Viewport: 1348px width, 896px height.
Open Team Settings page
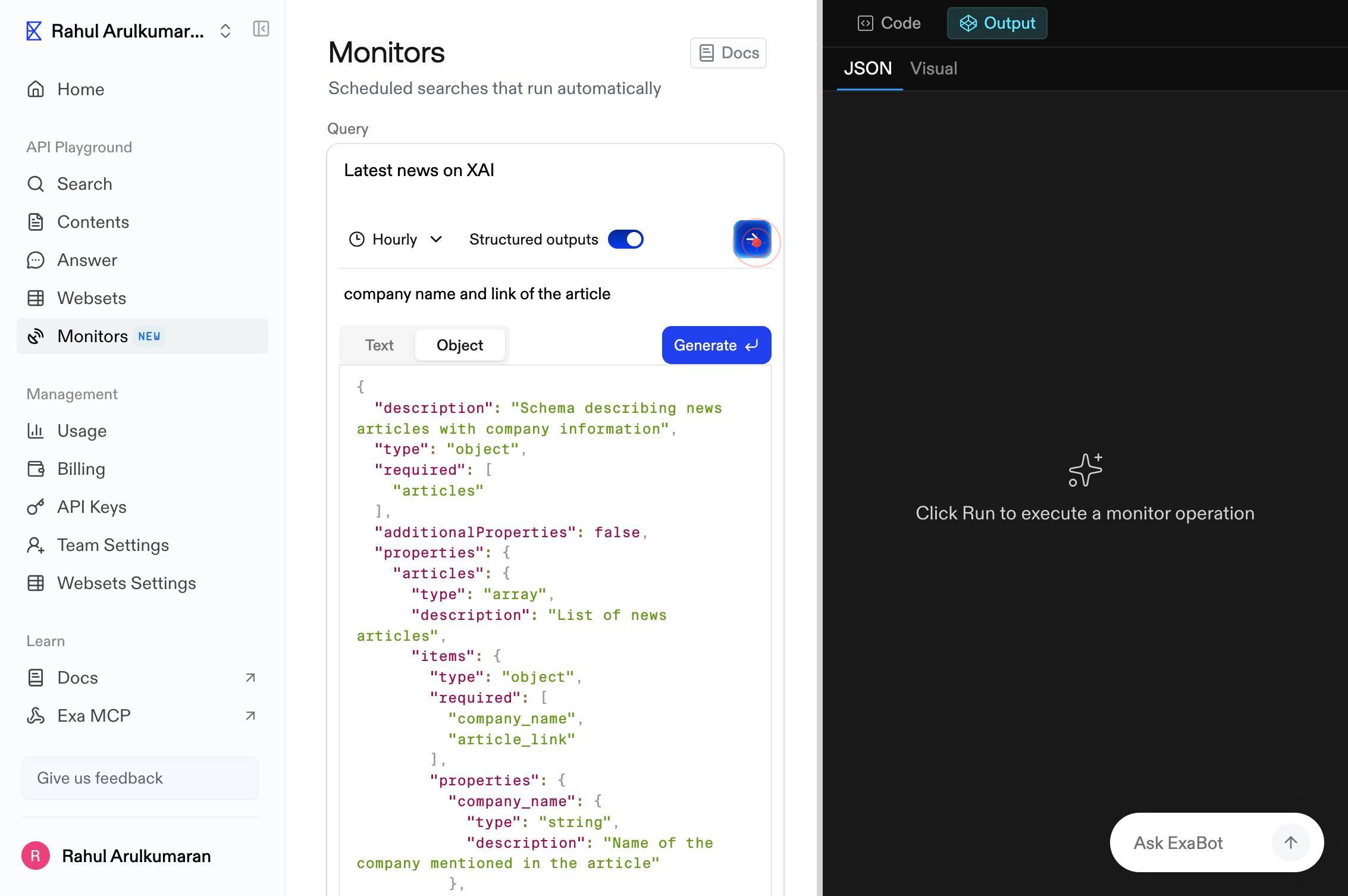click(x=142, y=545)
